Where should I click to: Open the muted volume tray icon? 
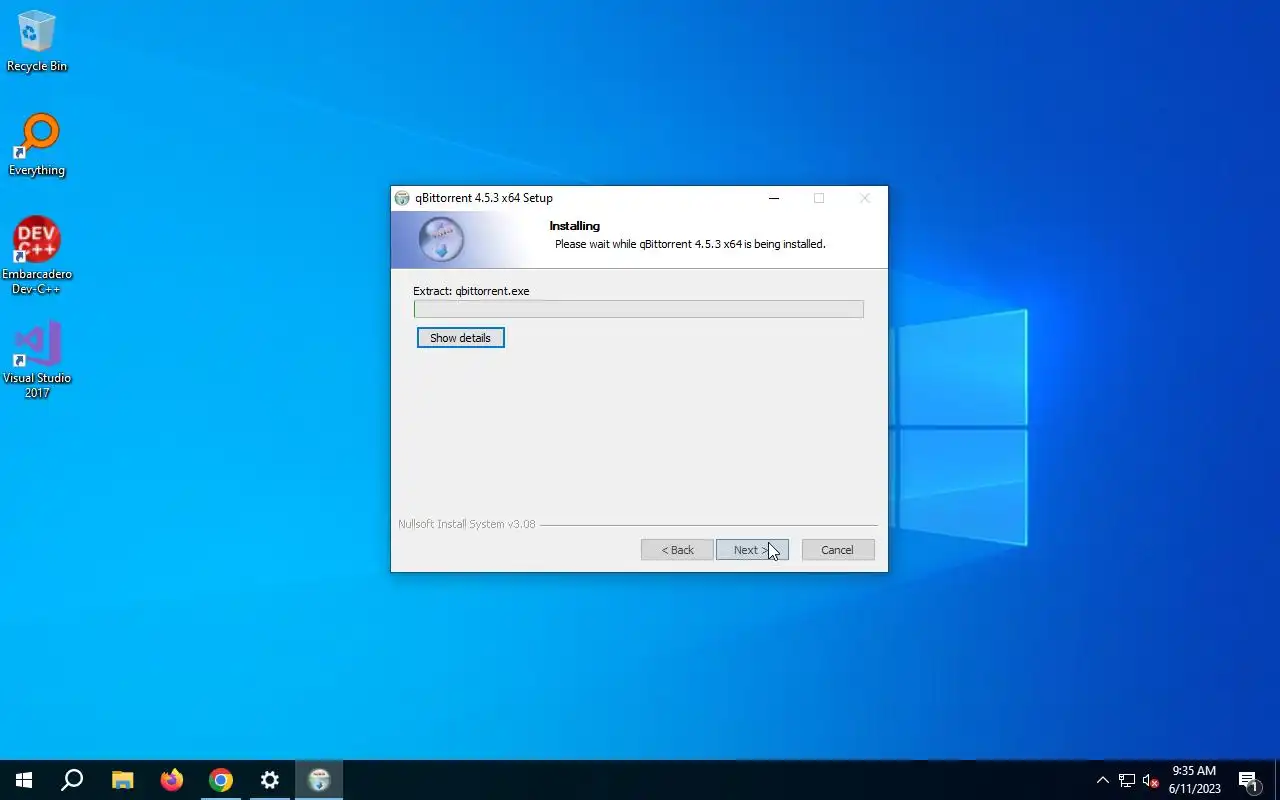pyautogui.click(x=1150, y=780)
